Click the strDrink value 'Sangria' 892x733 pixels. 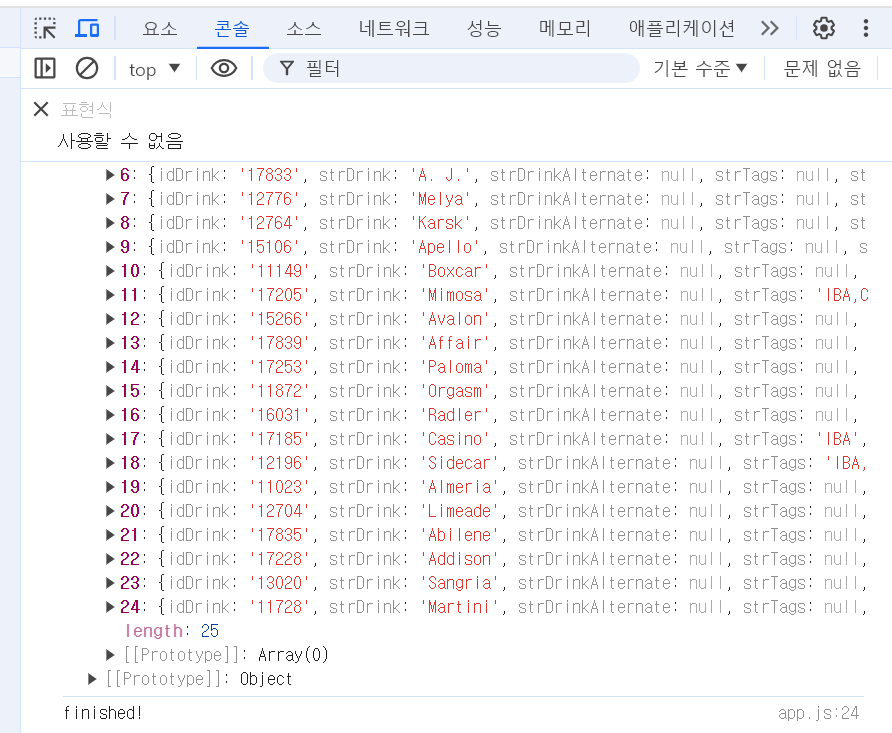(462, 583)
